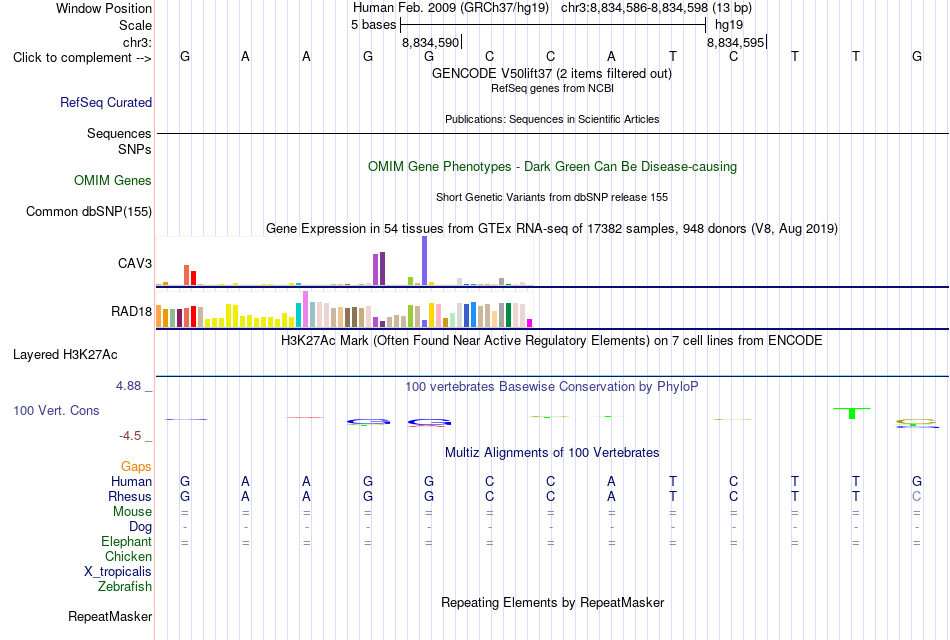This screenshot has height=640, width=950.
Task: Click '100 vertebrates Basewise Conservation by PhyloP' title
Action: 552,387
